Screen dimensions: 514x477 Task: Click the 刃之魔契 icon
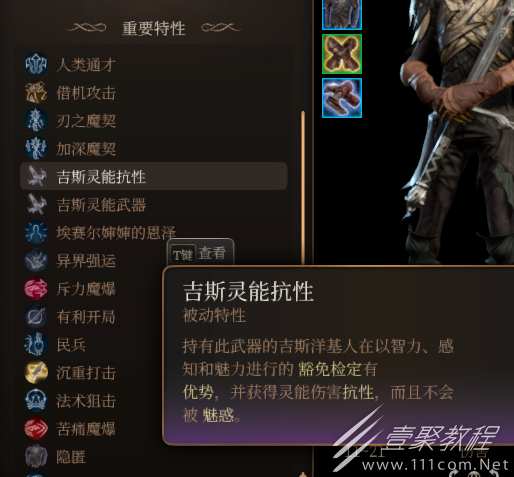click(x=36, y=120)
